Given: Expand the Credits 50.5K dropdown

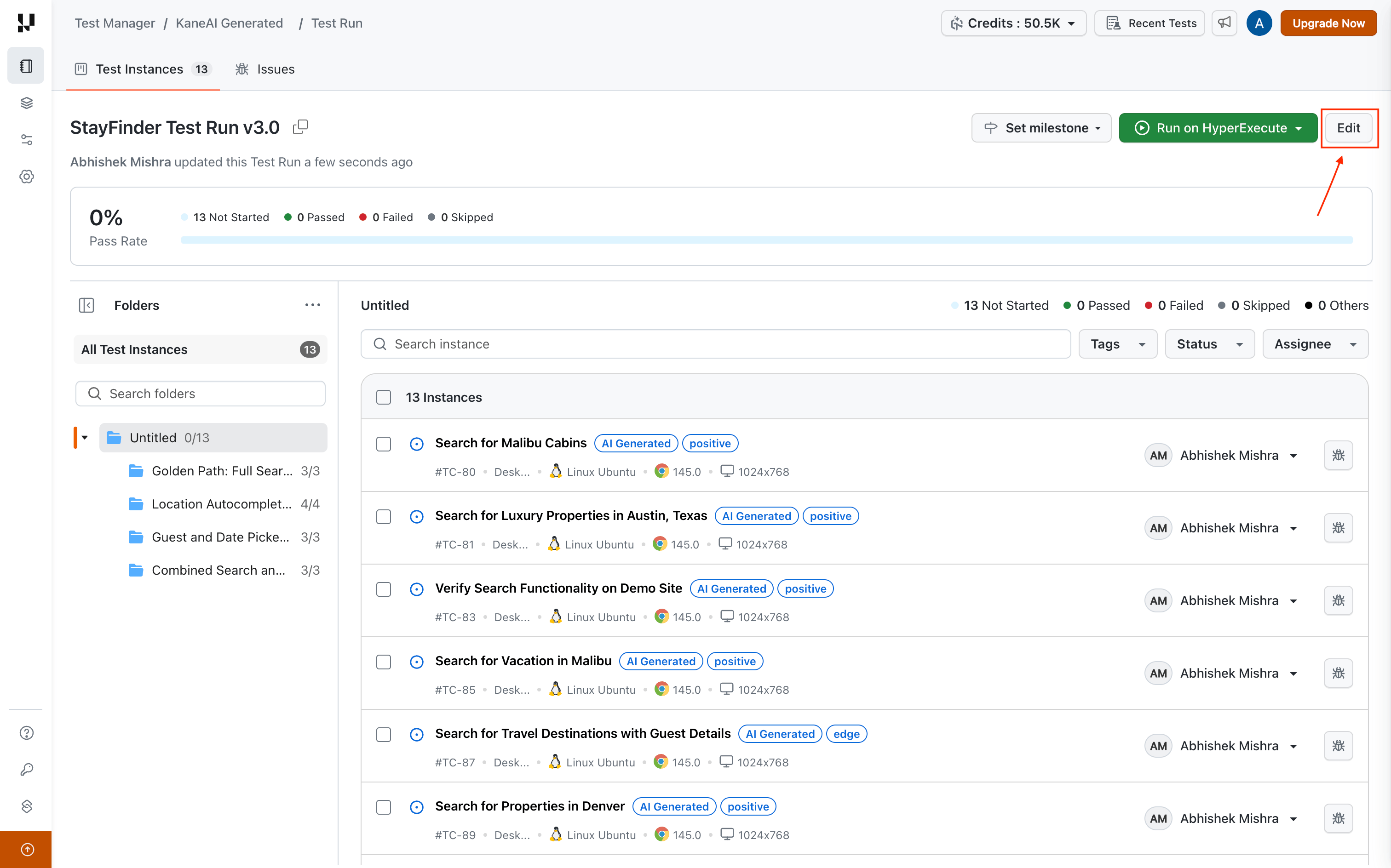Looking at the screenshot, I should (1013, 23).
